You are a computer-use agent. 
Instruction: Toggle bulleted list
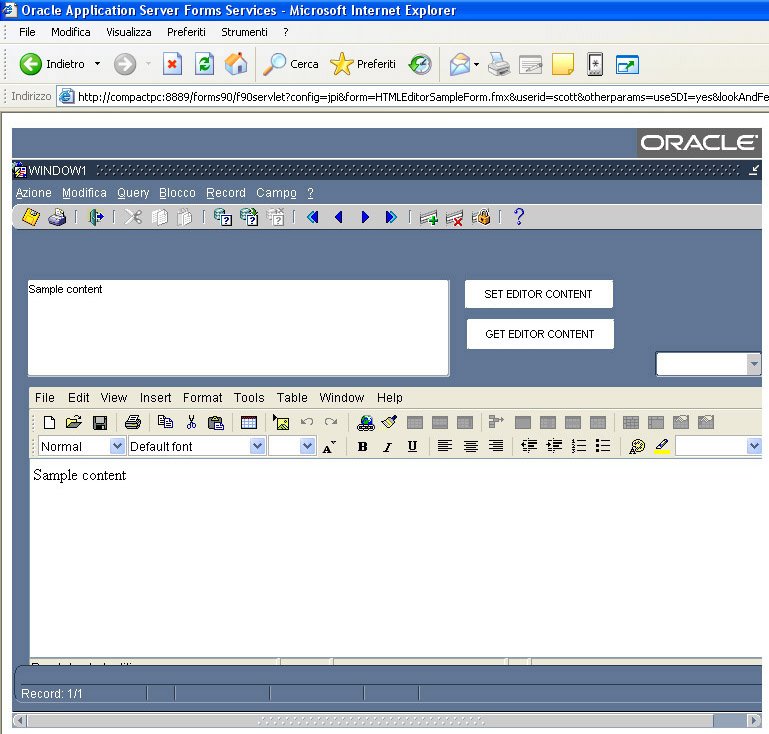click(x=603, y=446)
